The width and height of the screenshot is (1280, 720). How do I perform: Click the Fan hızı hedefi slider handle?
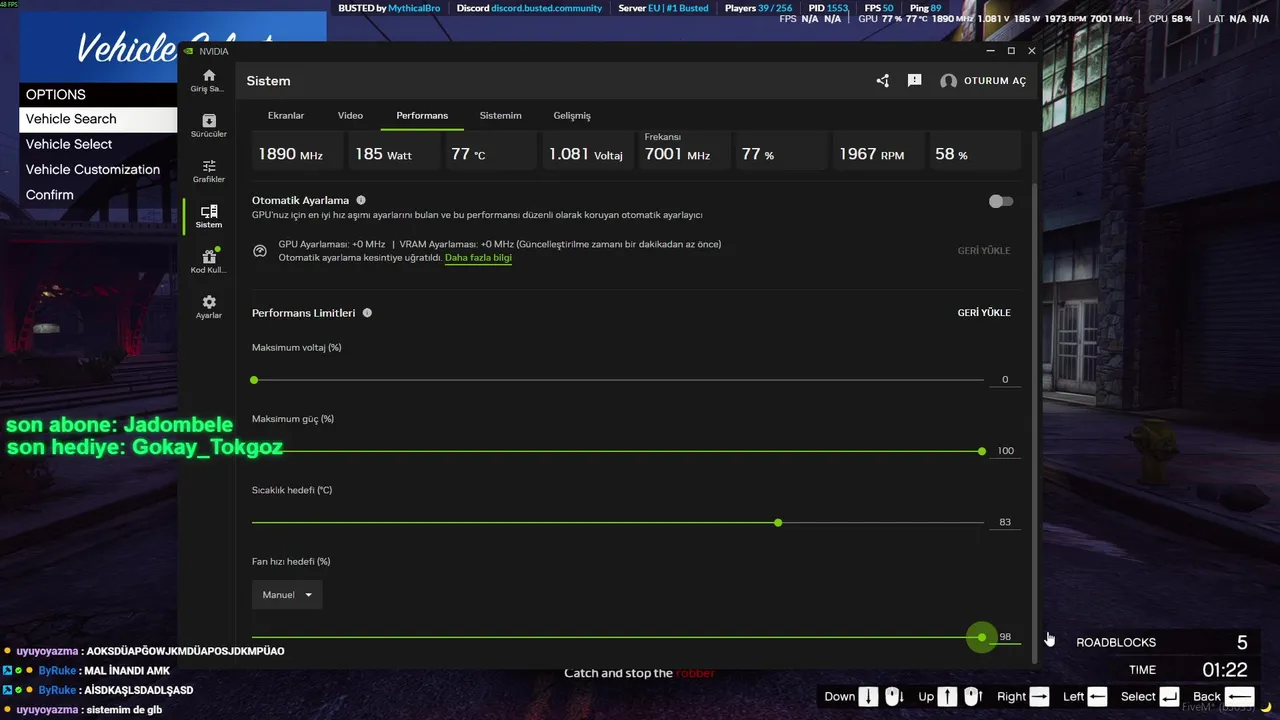pyautogui.click(x=982, y=637)
